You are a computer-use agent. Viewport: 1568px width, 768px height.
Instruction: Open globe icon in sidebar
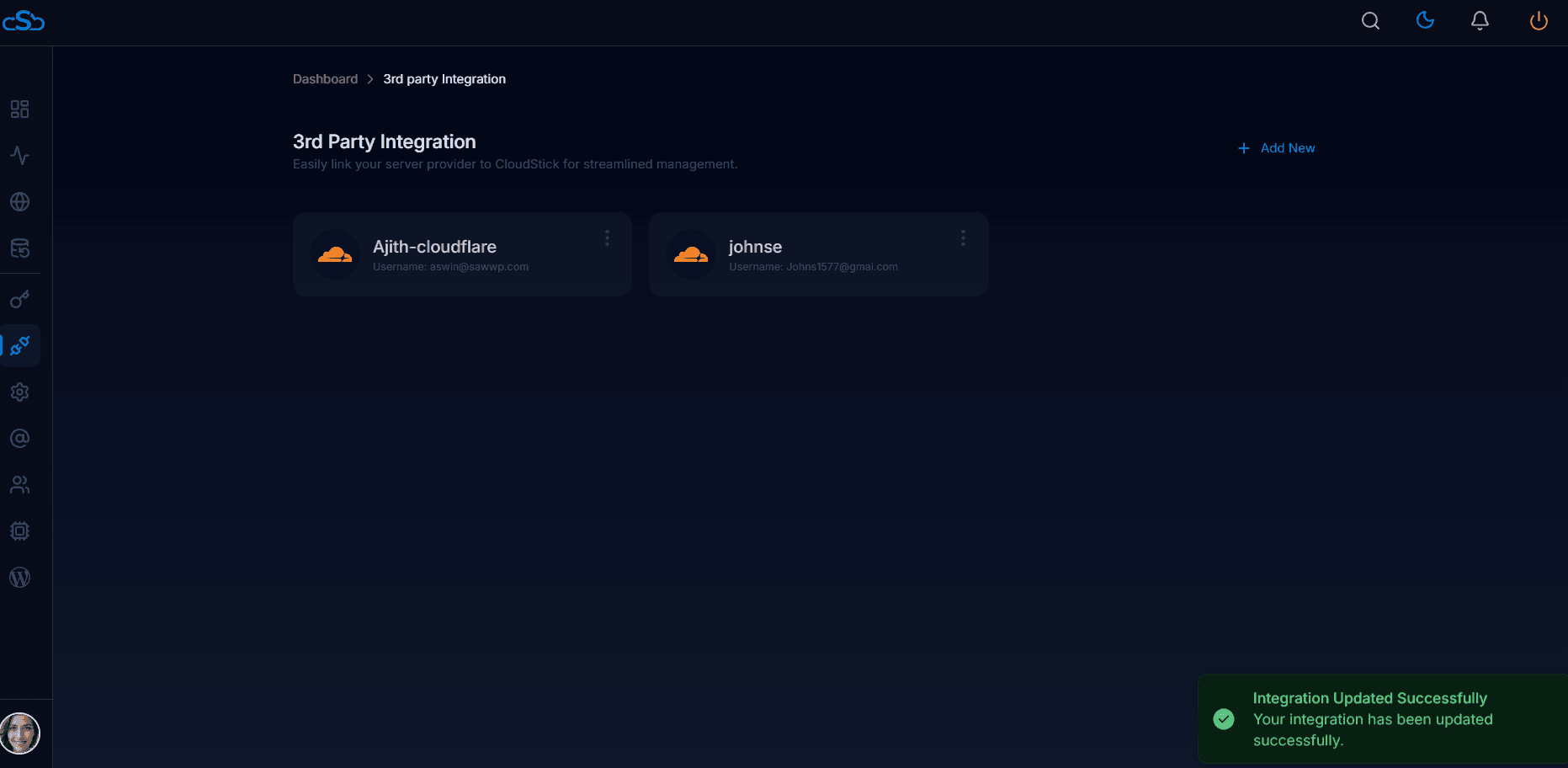pos(20,202)
